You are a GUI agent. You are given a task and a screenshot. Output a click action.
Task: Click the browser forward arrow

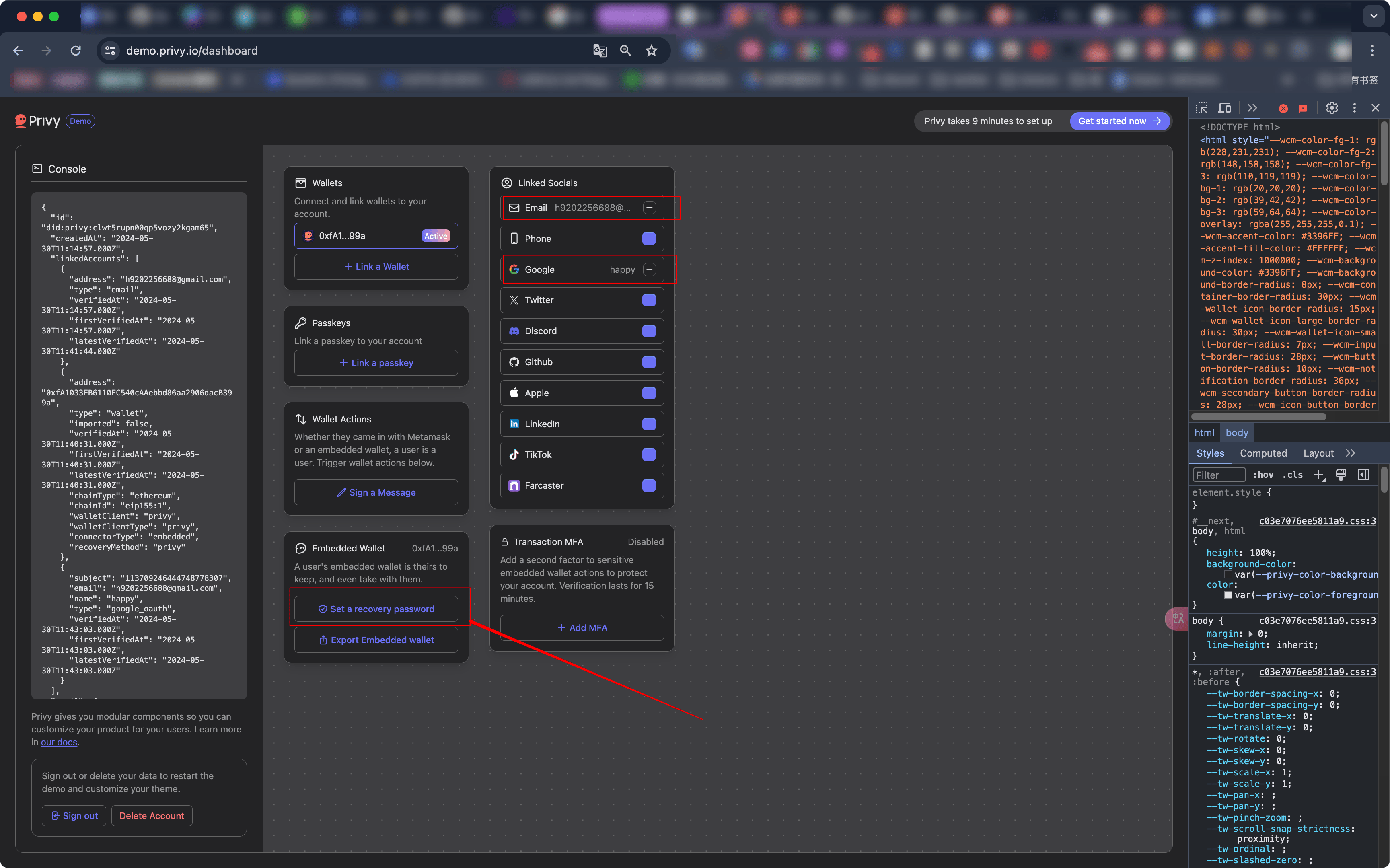(47, 51)
